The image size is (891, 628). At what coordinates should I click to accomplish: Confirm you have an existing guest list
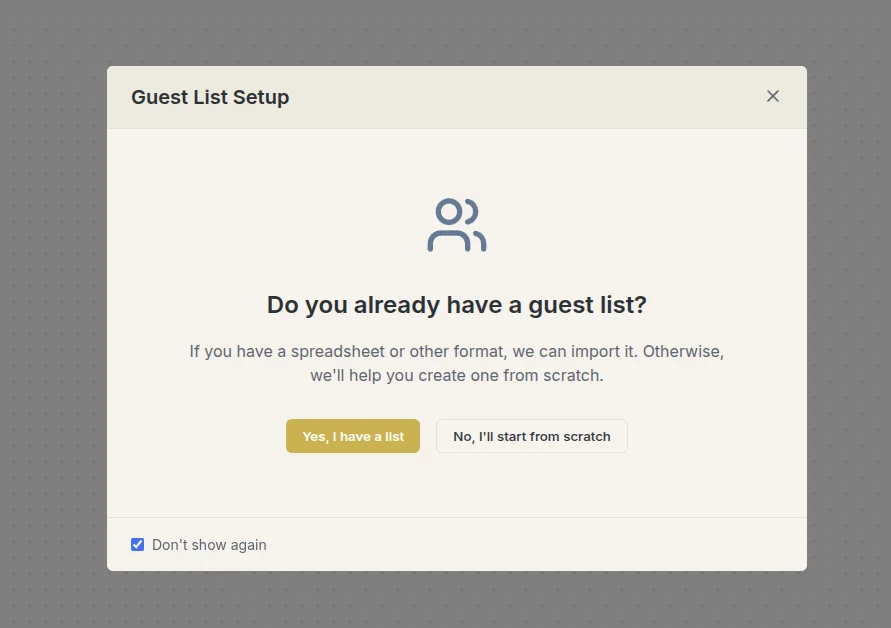click(353, 436)
